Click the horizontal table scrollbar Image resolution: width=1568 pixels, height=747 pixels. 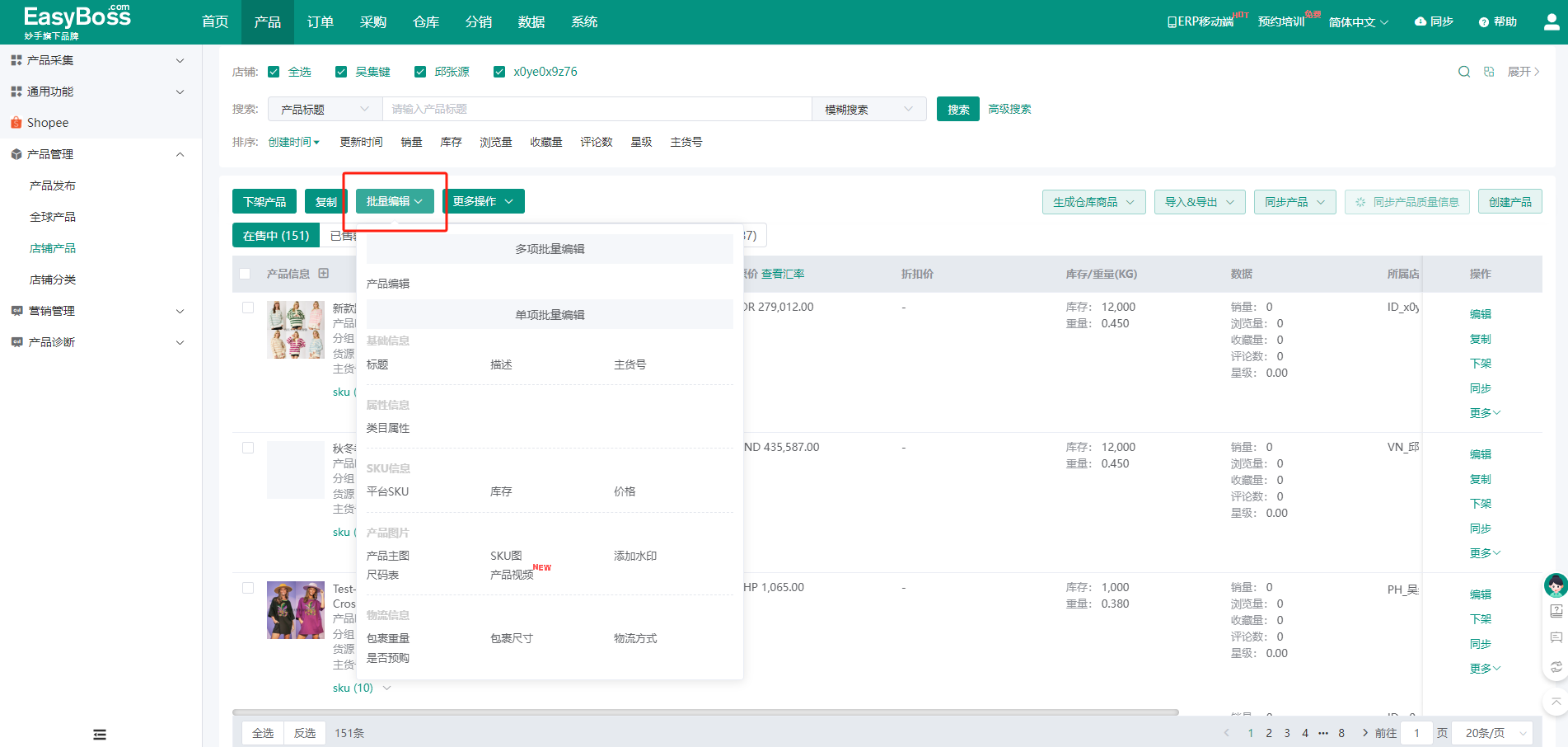pos(705,712)
